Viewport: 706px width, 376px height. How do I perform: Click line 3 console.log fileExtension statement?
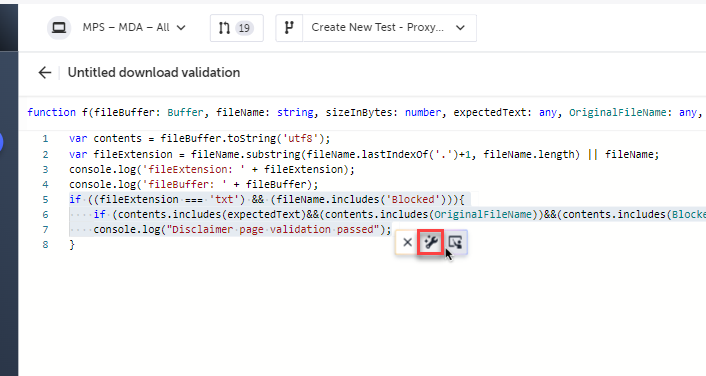[x=212, y=169]
